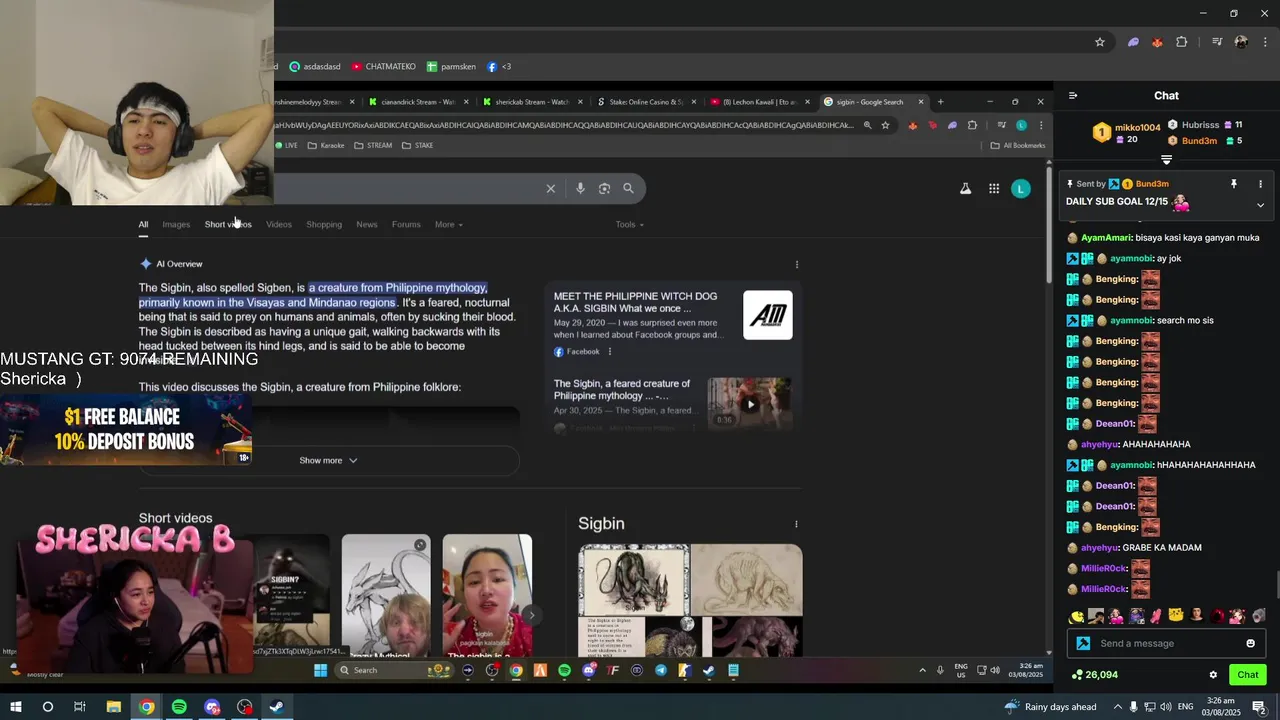Open a new tab in the inner browser
1280x720 pixels.
940,102
